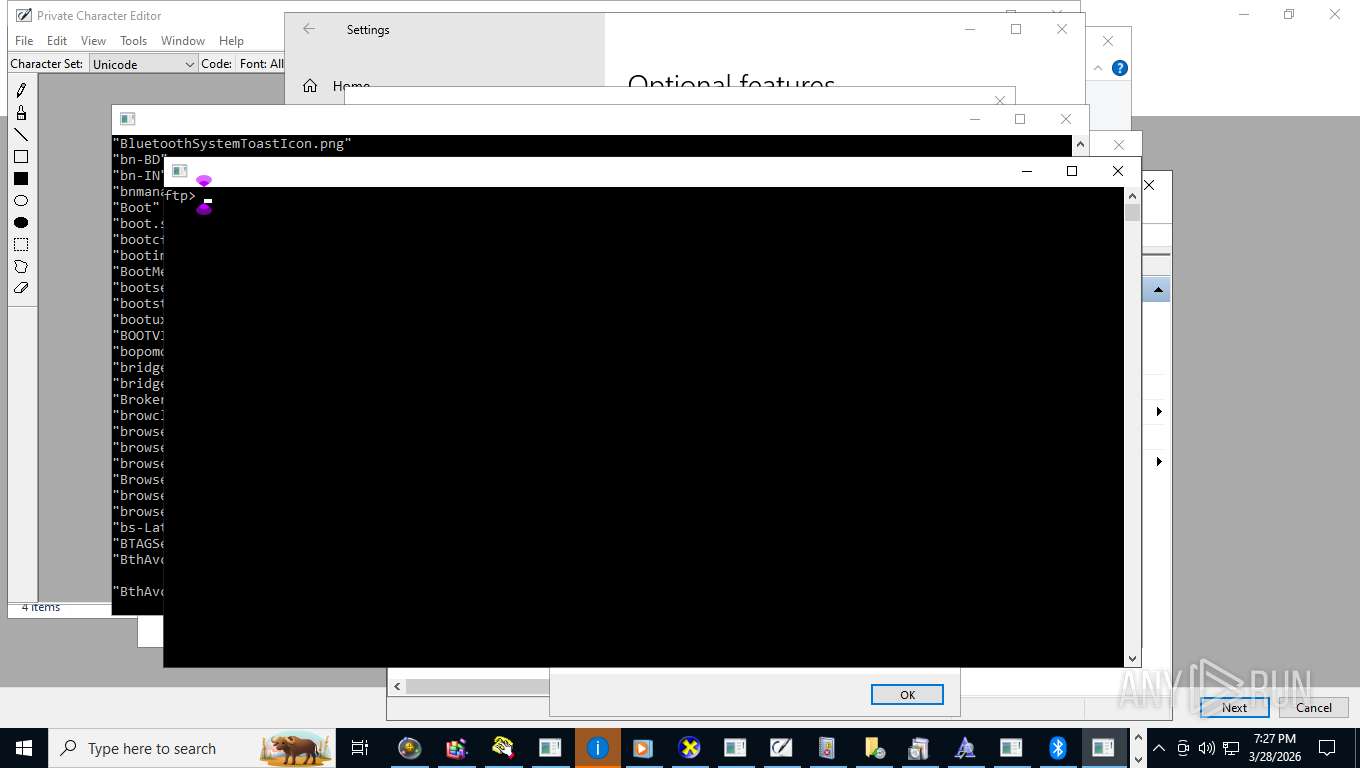Collapse the chevron beside the help icon
This screenshot has height=768, width=1360.
pos(1098,68)
